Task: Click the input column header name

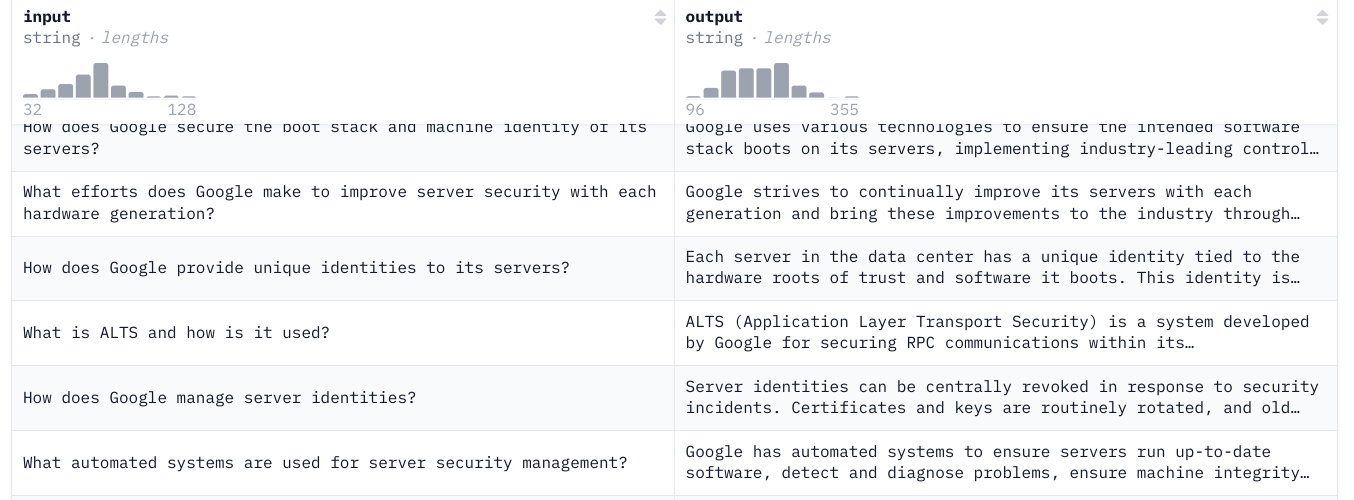Action: [47, 17]
